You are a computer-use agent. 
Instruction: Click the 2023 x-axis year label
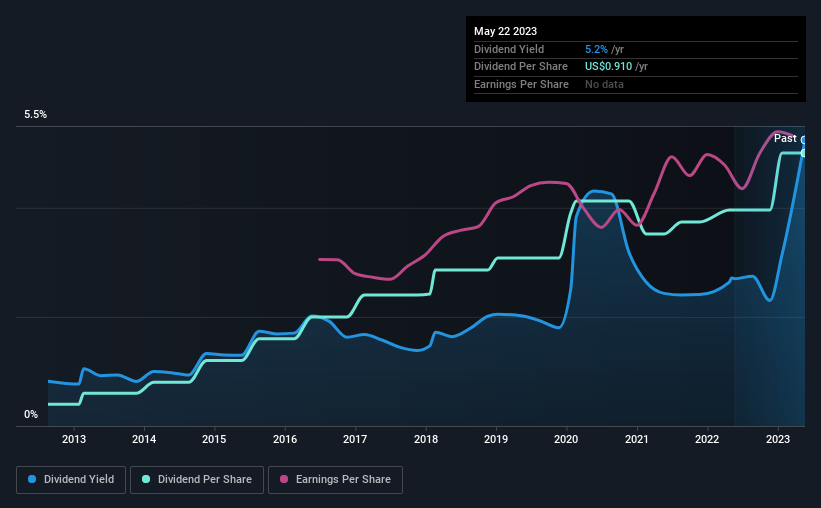point(778,439)
